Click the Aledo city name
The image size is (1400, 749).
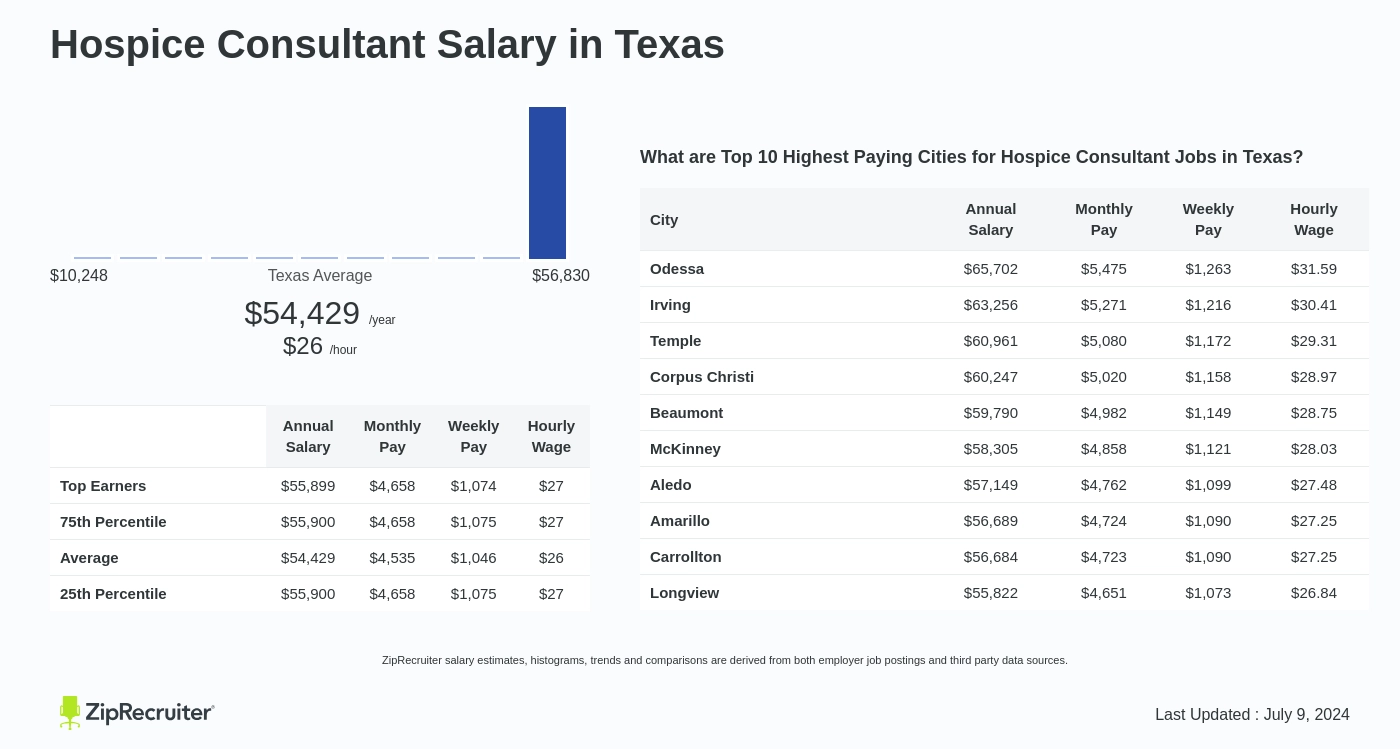coord(671,484)
